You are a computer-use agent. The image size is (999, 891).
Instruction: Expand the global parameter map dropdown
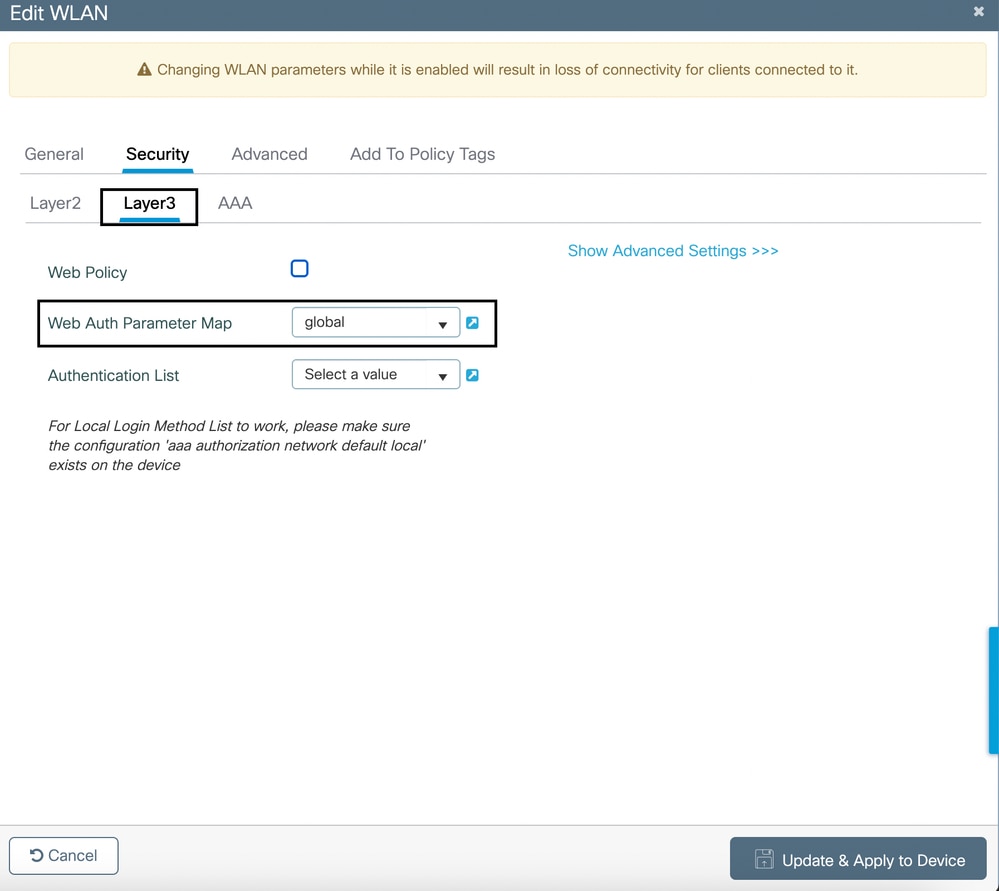pos(375,322)
